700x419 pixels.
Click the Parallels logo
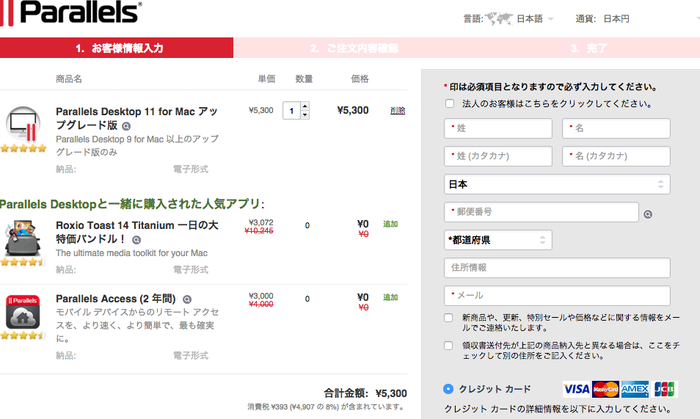click(x=71, y=12)
